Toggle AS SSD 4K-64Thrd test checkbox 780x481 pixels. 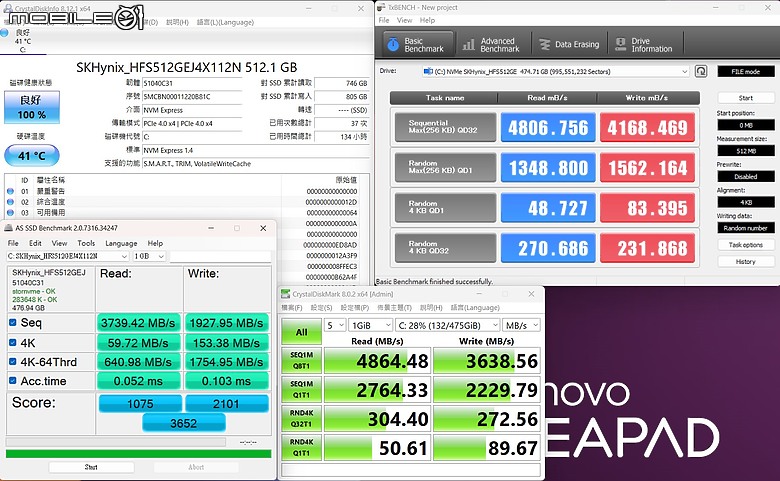point(13,362)
